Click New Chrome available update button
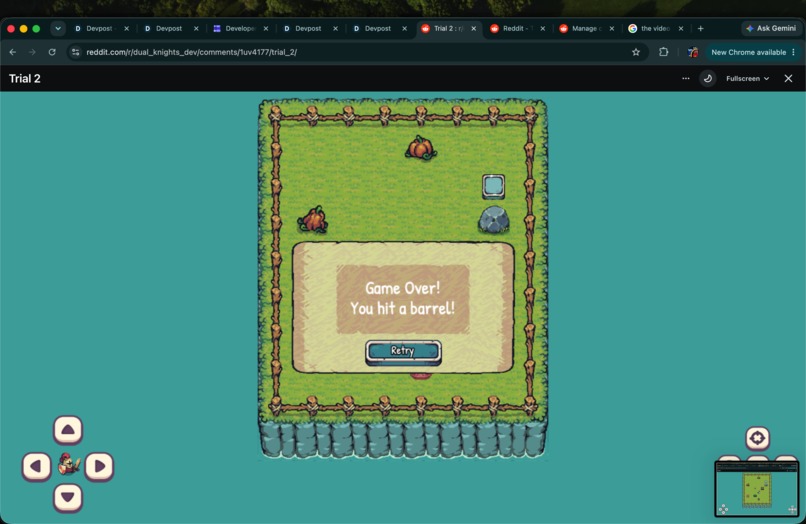The image size is (806, 524). click(x=748, y=52)
